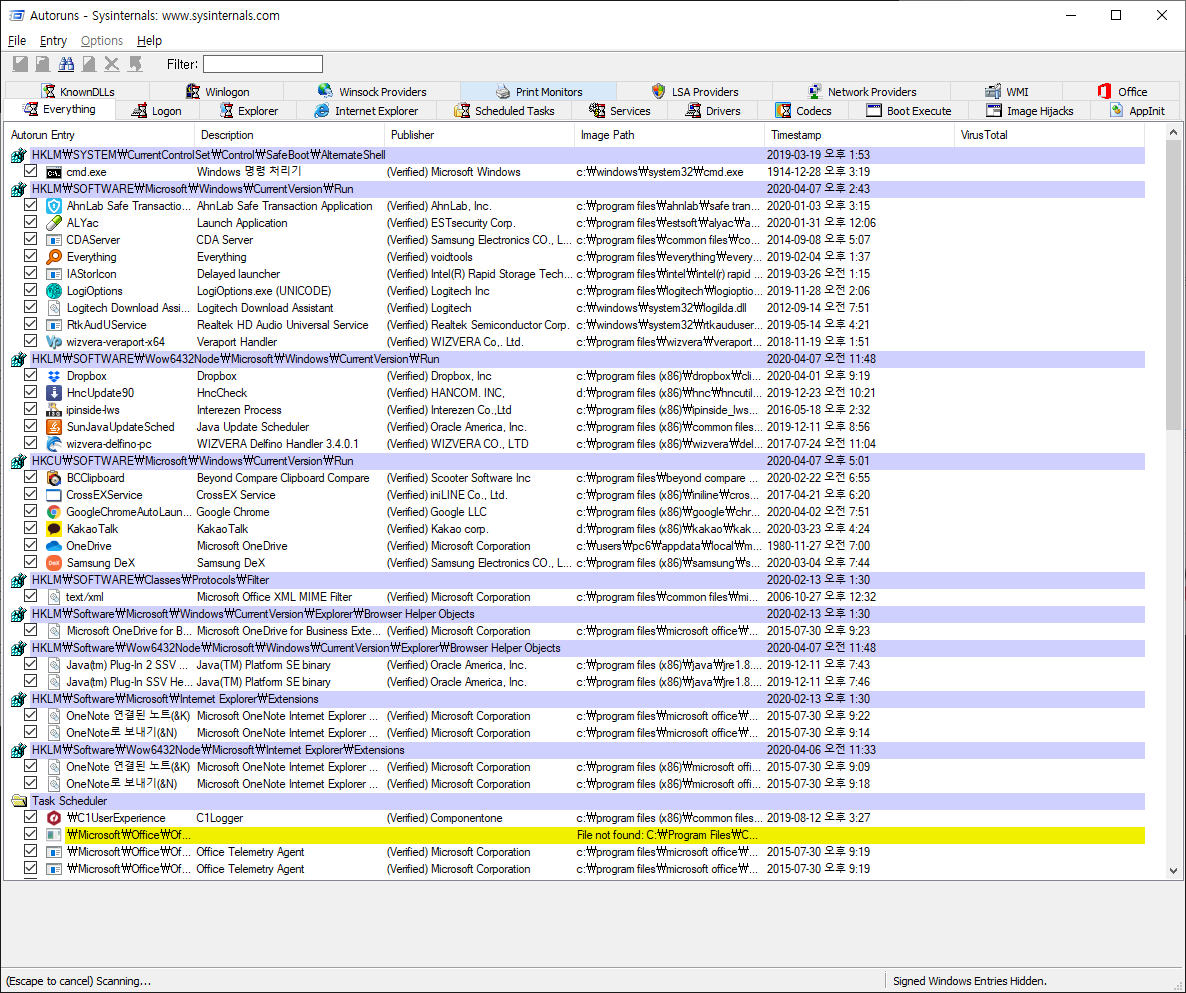Image resolution: width=1186 pixels, height=993 pixels.
Task: Click the wizvera-delfino-pc entry icon
Action: (54, 444)
